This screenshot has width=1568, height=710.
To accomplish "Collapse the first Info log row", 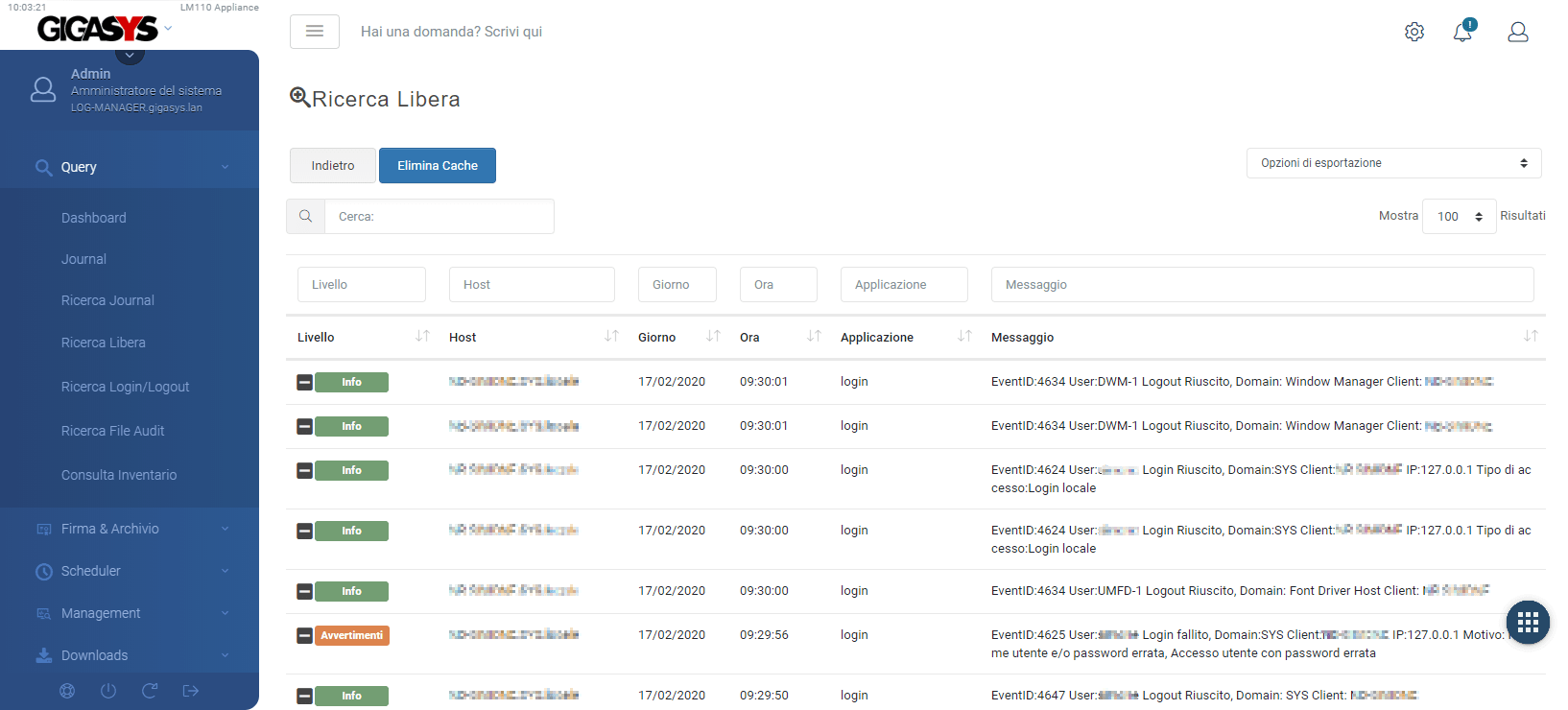I will [304, 383].
